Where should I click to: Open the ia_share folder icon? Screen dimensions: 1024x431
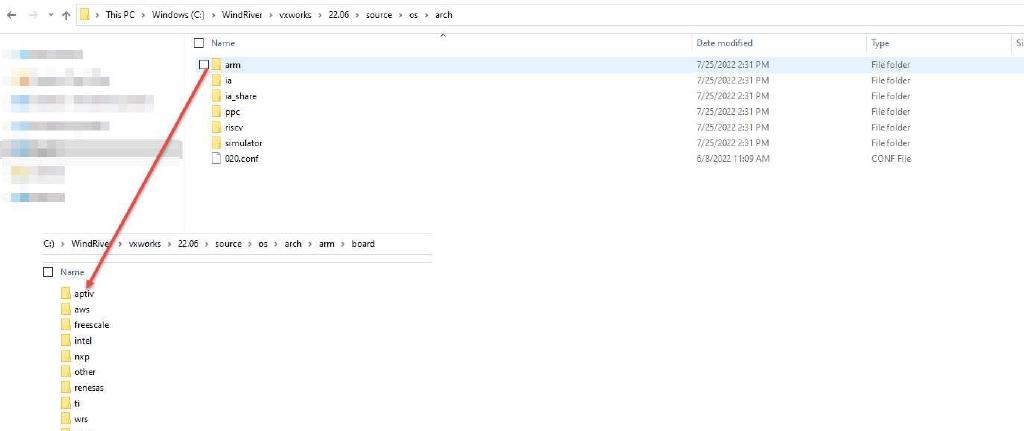click(x=217, y=96)
